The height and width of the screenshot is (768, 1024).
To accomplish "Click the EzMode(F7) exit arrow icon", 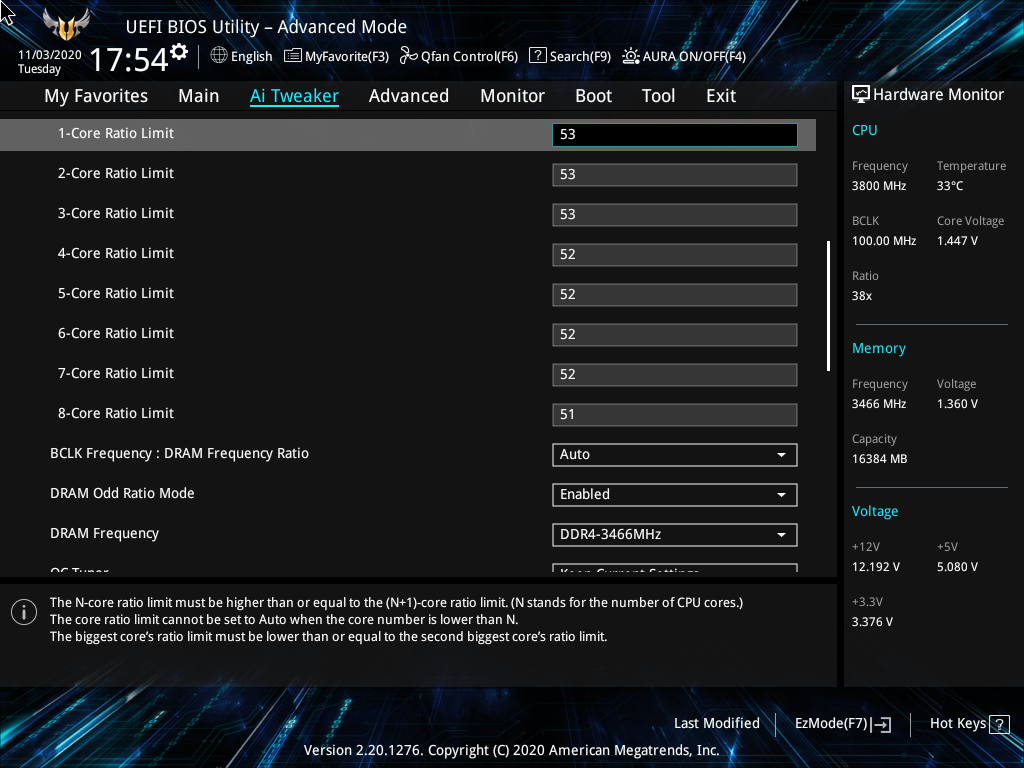I will pos(882,724).
